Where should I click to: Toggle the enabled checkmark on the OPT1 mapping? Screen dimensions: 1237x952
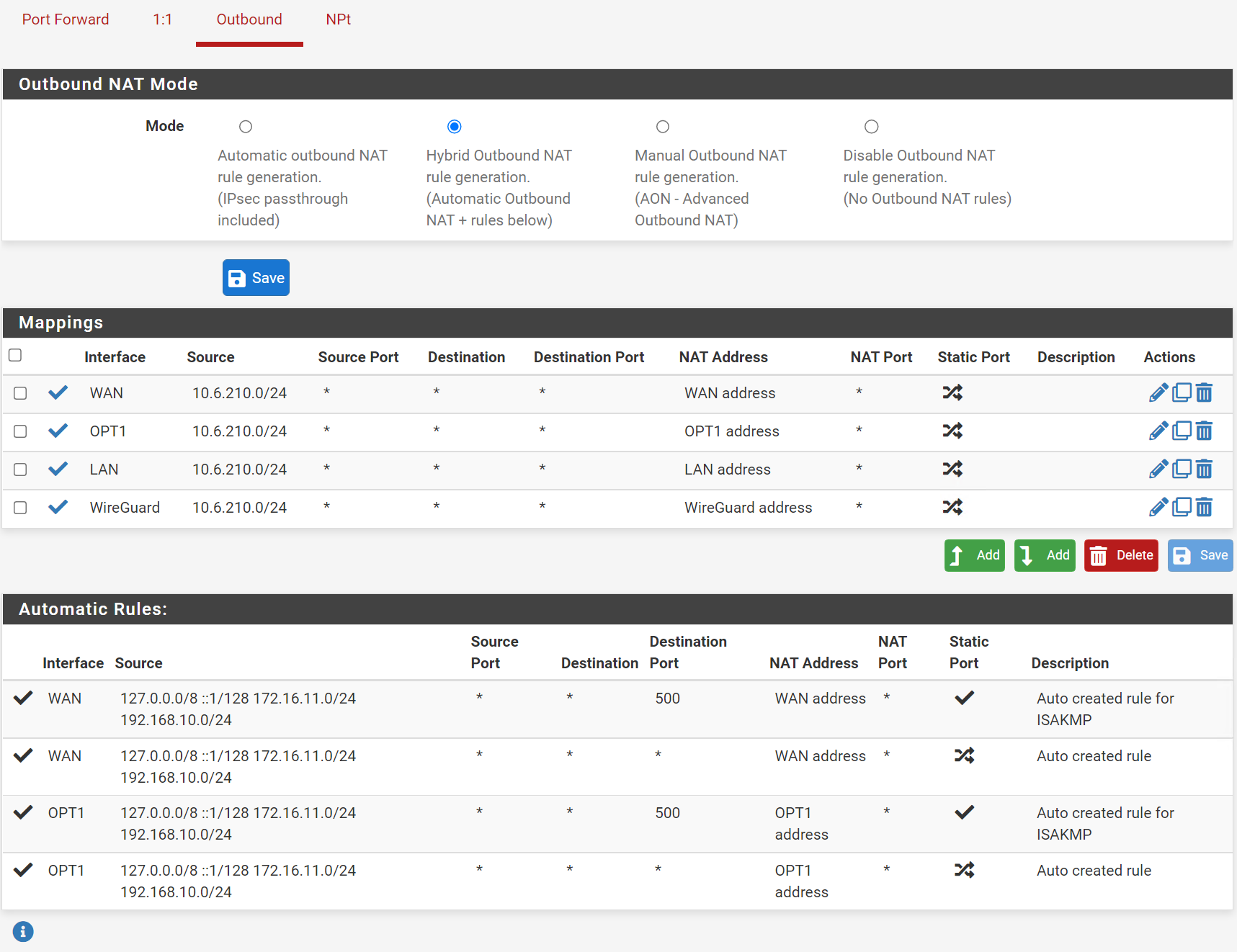(x=58, y=431)
